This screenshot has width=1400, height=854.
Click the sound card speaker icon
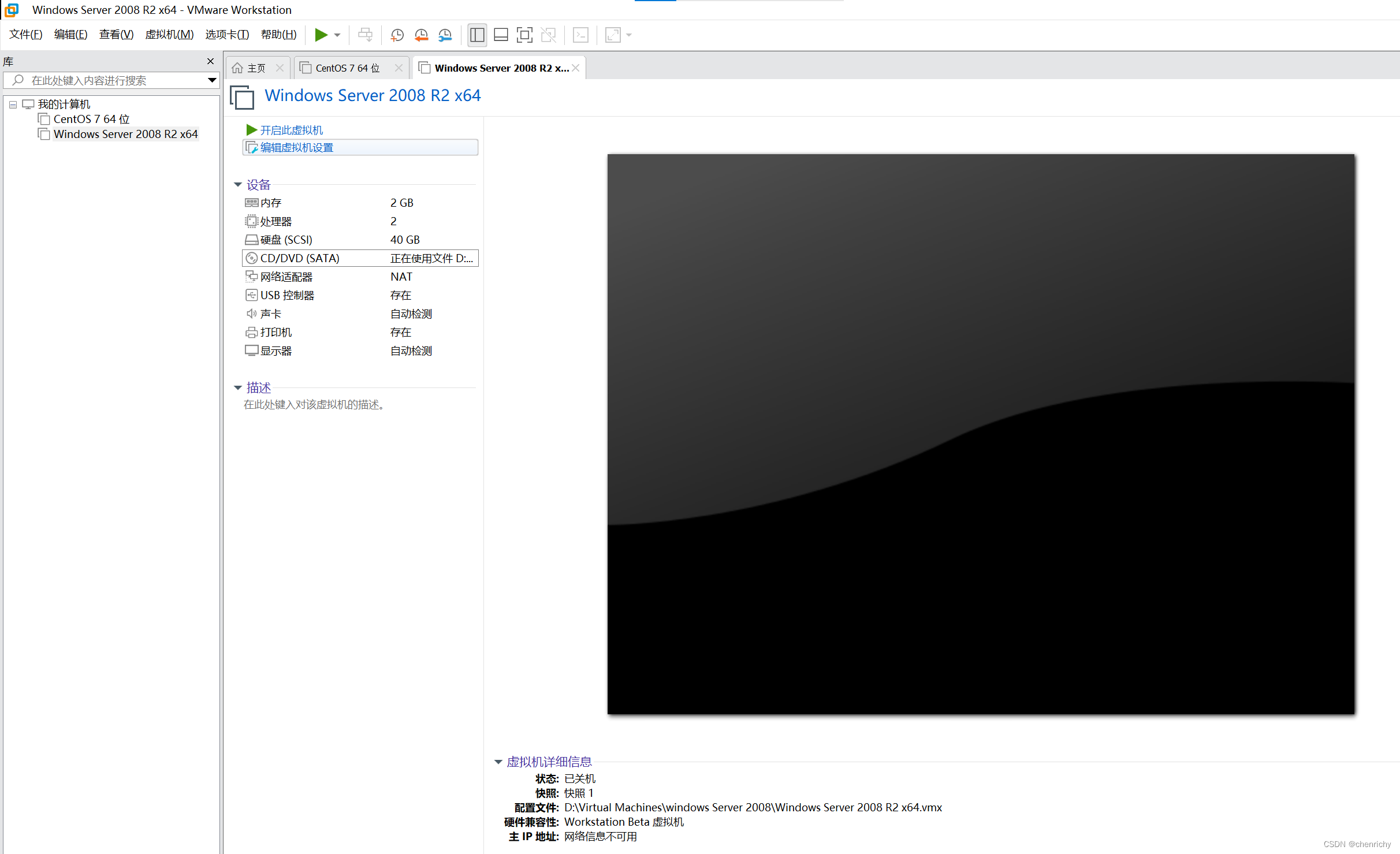click(251, 314)
